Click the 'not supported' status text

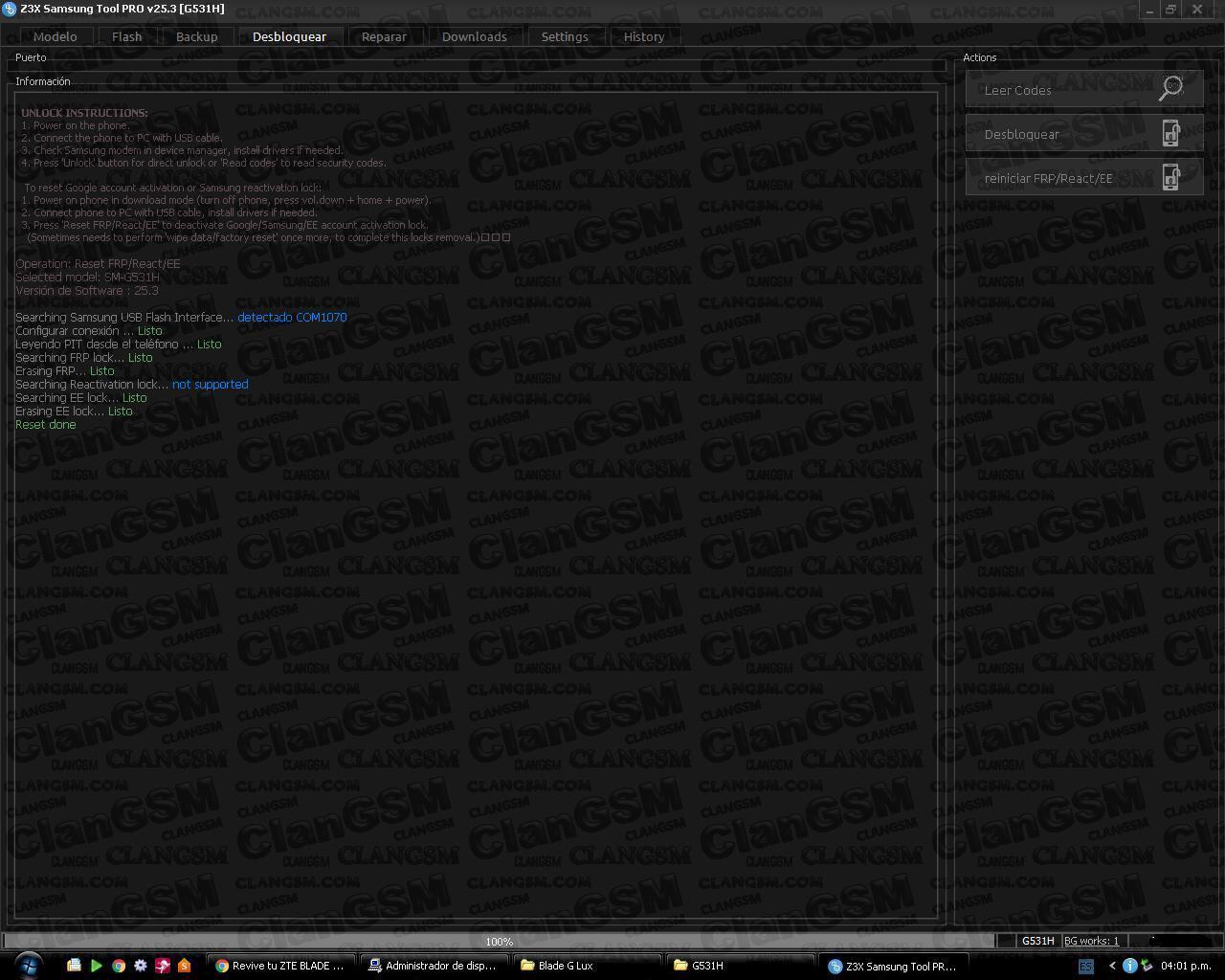click(210, 384)
